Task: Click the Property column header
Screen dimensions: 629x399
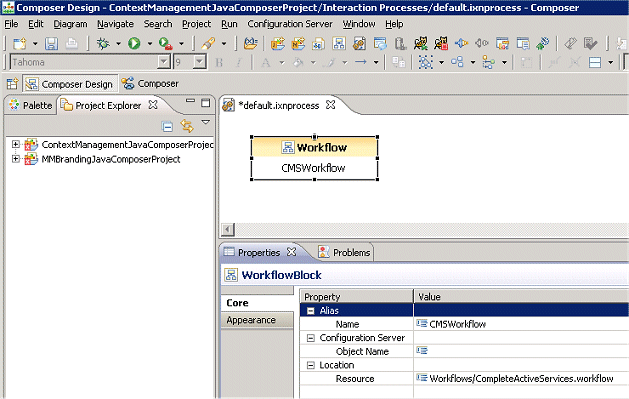Action: (x=356, y=297)
